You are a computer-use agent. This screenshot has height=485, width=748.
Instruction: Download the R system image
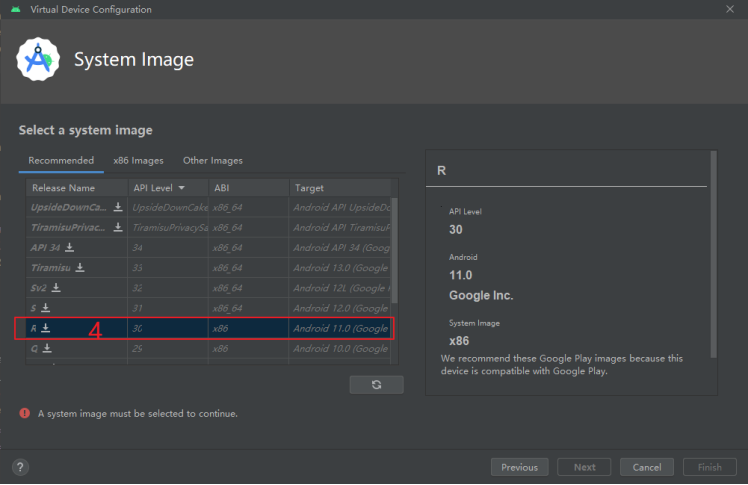point(46,328)
